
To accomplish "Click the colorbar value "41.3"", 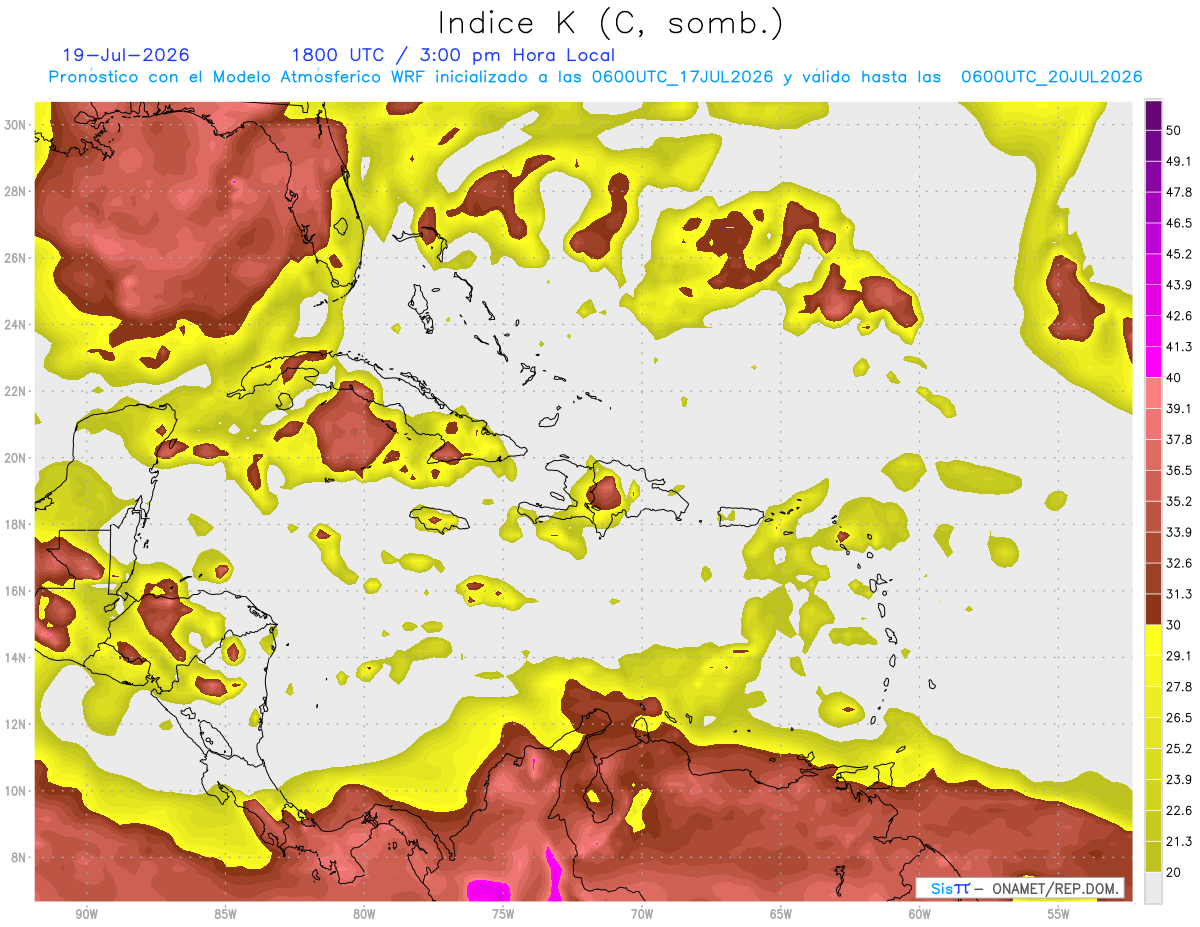I will click(x=1178, y=347).
